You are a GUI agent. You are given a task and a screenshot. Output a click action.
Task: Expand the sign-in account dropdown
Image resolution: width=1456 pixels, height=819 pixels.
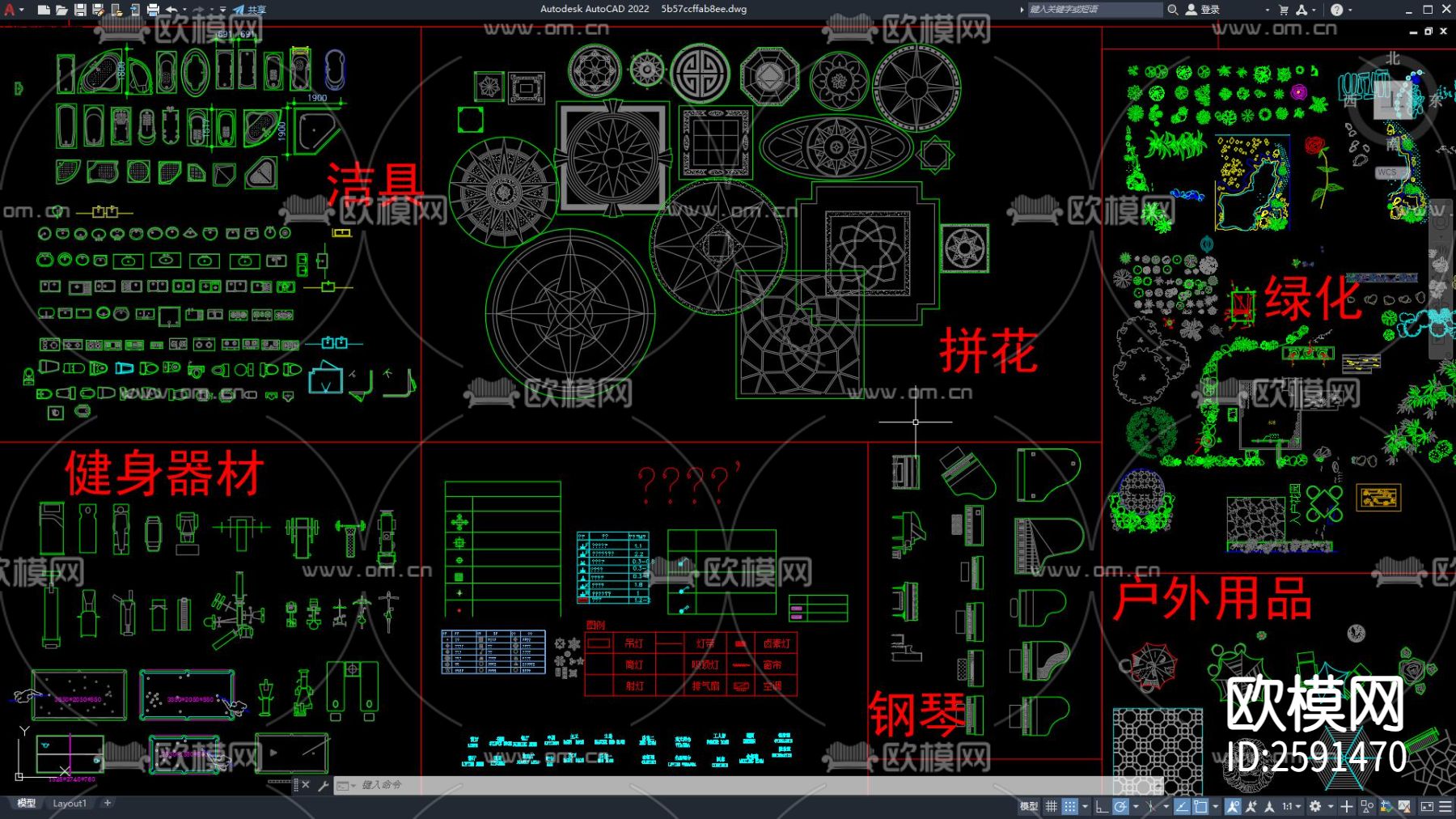pos(1267,10)
